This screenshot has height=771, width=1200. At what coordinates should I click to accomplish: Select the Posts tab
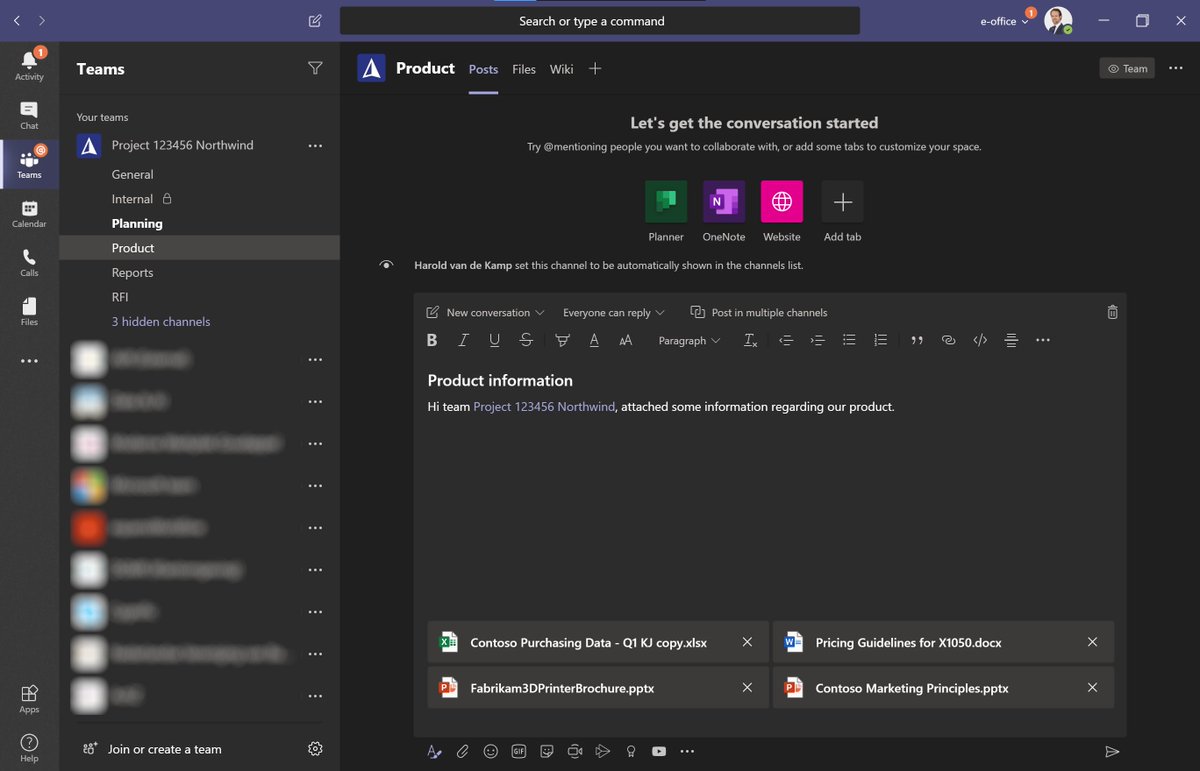[x=483, y=69]
